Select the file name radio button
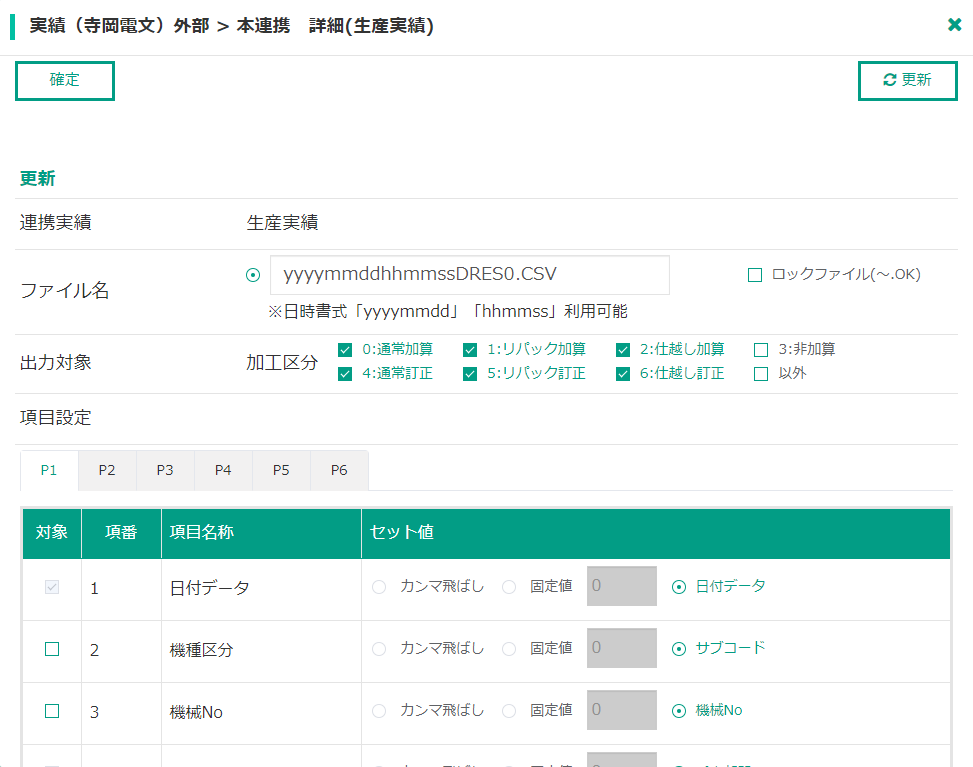This screenshot has width=973, height=767. coord(253,275)
